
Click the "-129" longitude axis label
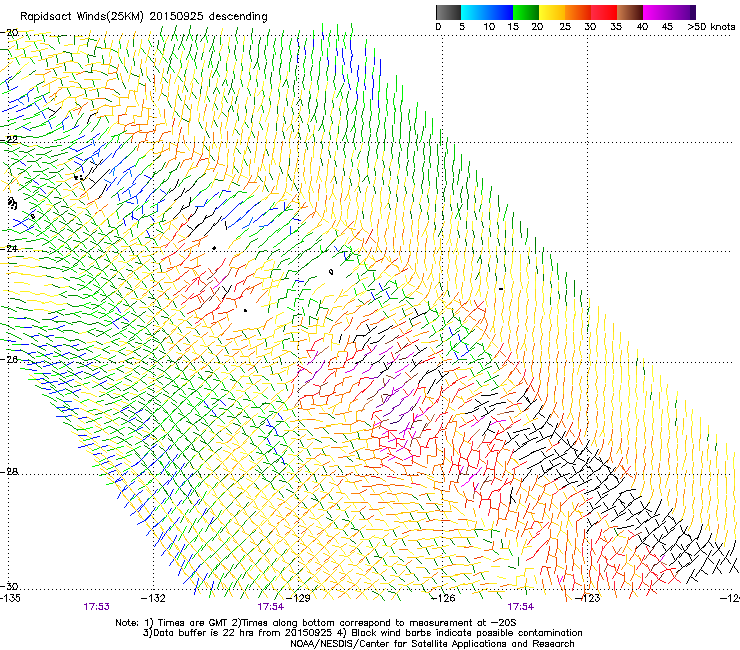click(298, 598)
